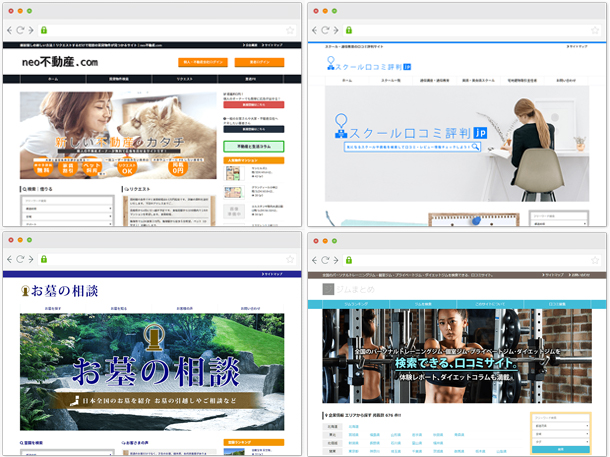Open first floor-plan thumbnail in neo不動産.com sidebar
This screenshot has height=457, width=610.
tap(234, 173)
